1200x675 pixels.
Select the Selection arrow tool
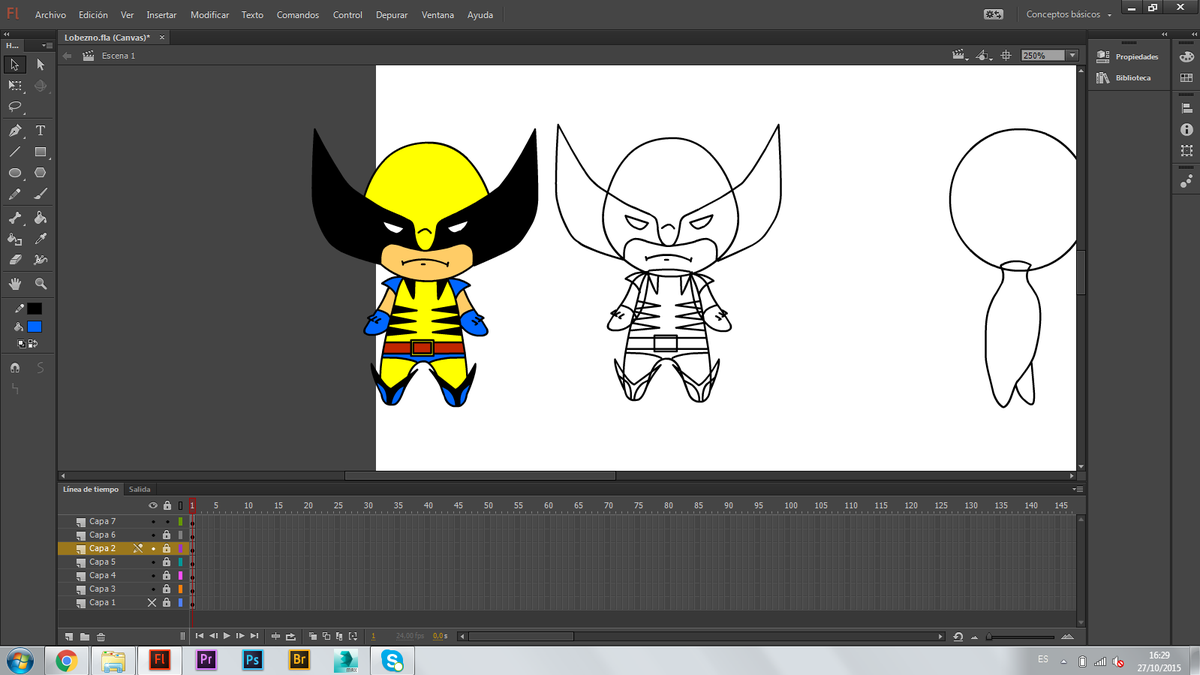(15, 64)
